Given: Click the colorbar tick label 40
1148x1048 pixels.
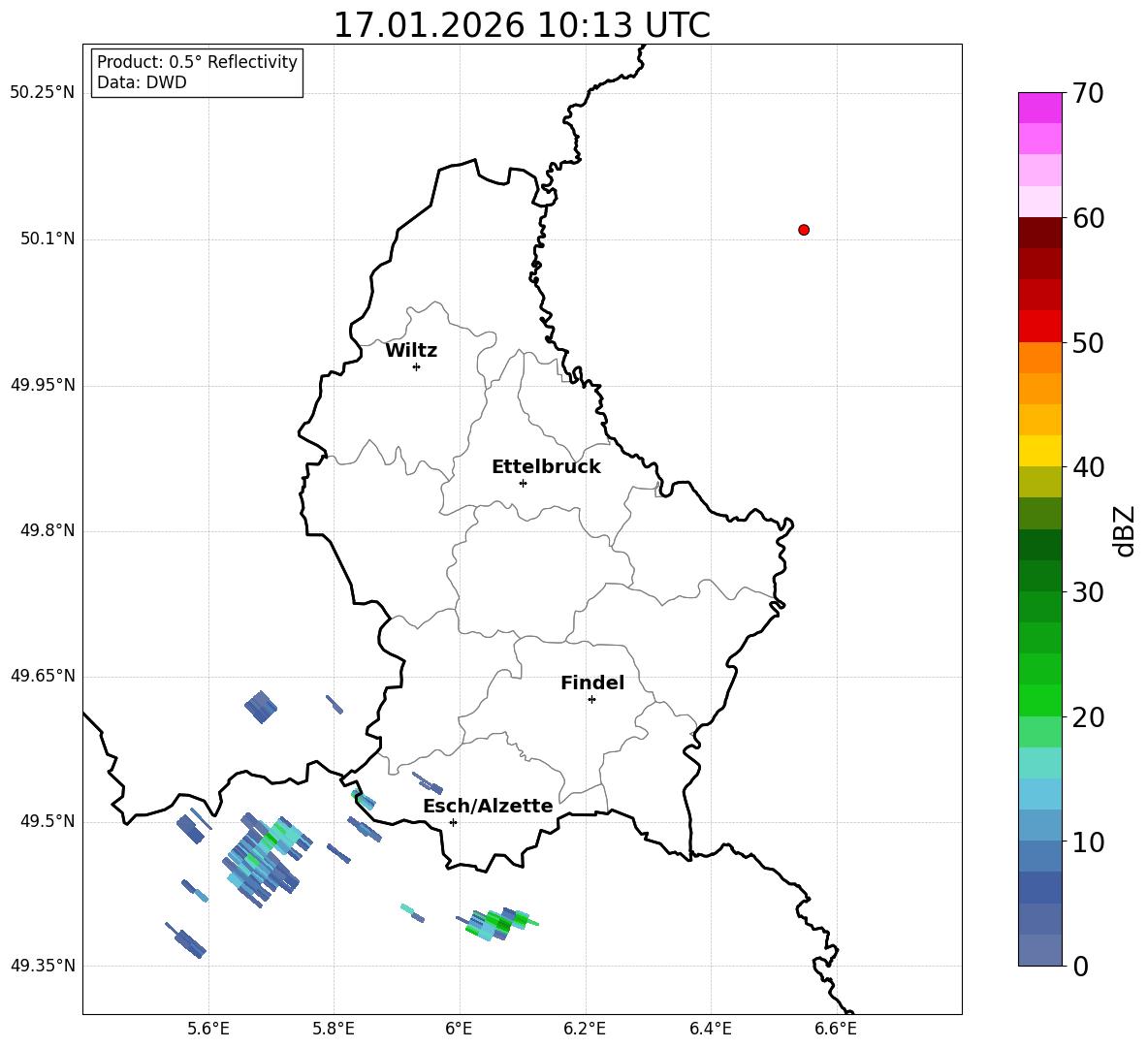Looking at the screenshot, I should coord(1089,467).
